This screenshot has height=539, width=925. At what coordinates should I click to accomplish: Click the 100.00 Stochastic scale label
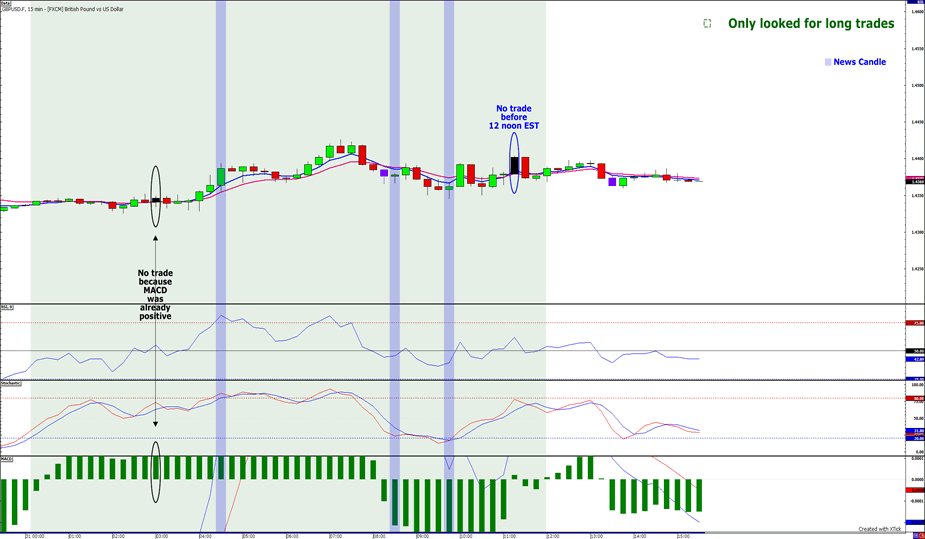(x=917, y=384)
